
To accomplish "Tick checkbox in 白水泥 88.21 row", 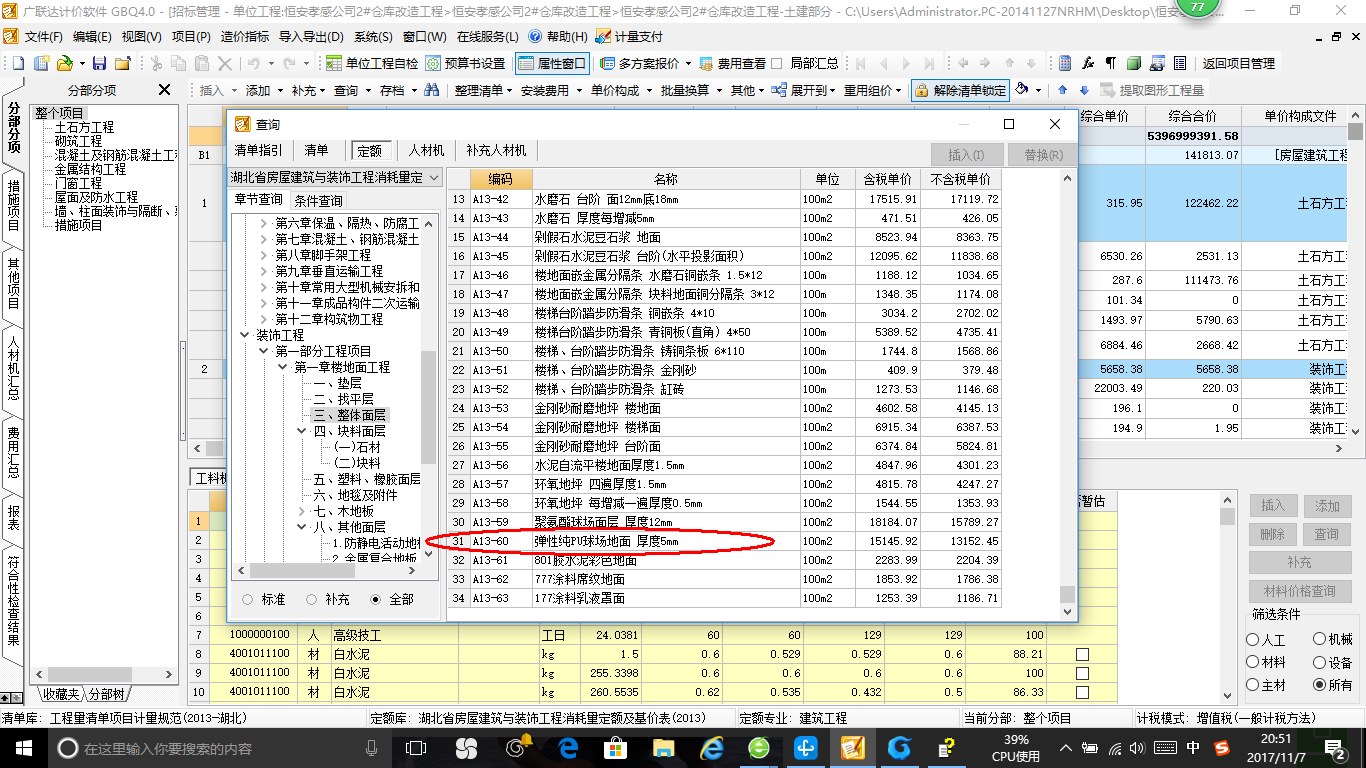I will pyautogui.click(x=1082, y=654).
